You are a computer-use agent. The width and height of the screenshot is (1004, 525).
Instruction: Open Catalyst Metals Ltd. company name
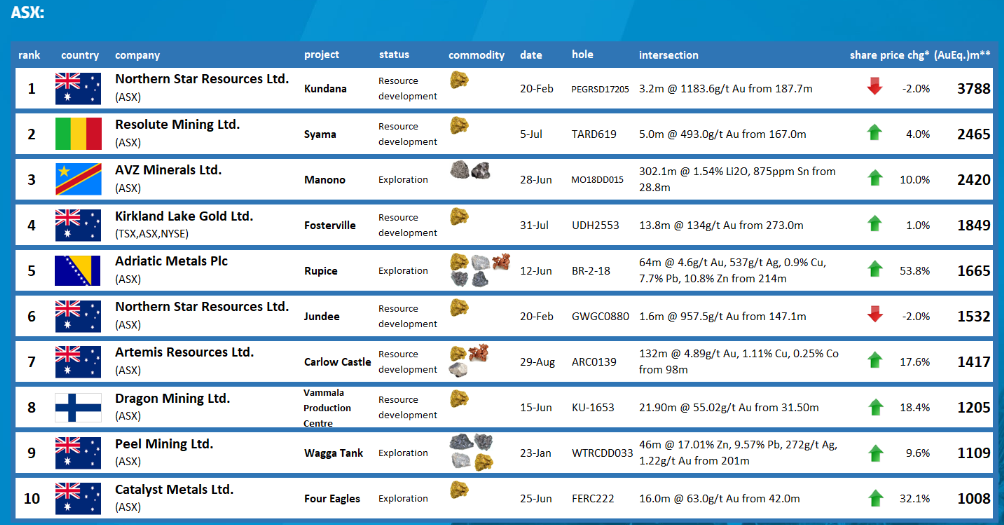174,490
